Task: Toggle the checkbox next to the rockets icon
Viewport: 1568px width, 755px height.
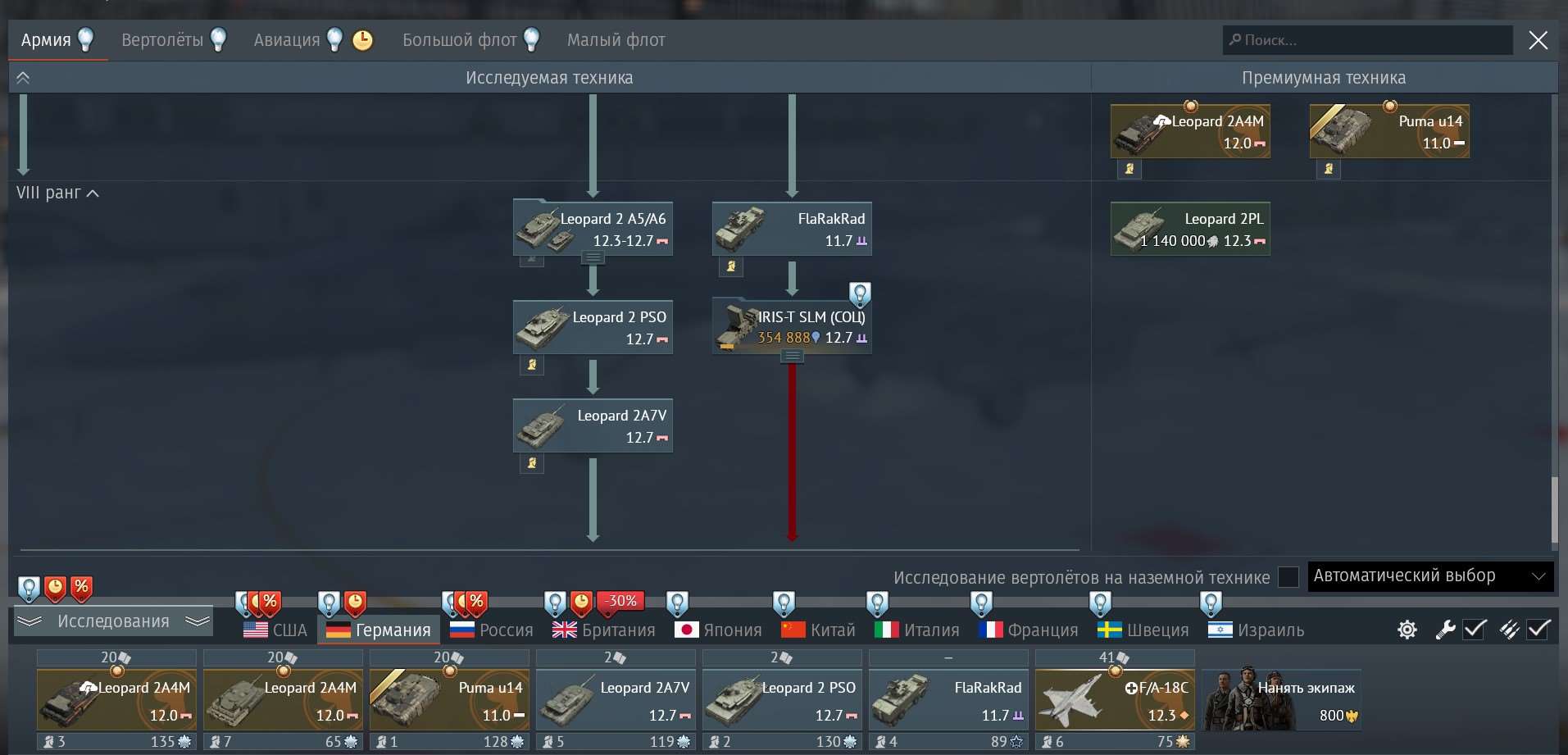Action: pyautogui.click(x=1538, y=629)
